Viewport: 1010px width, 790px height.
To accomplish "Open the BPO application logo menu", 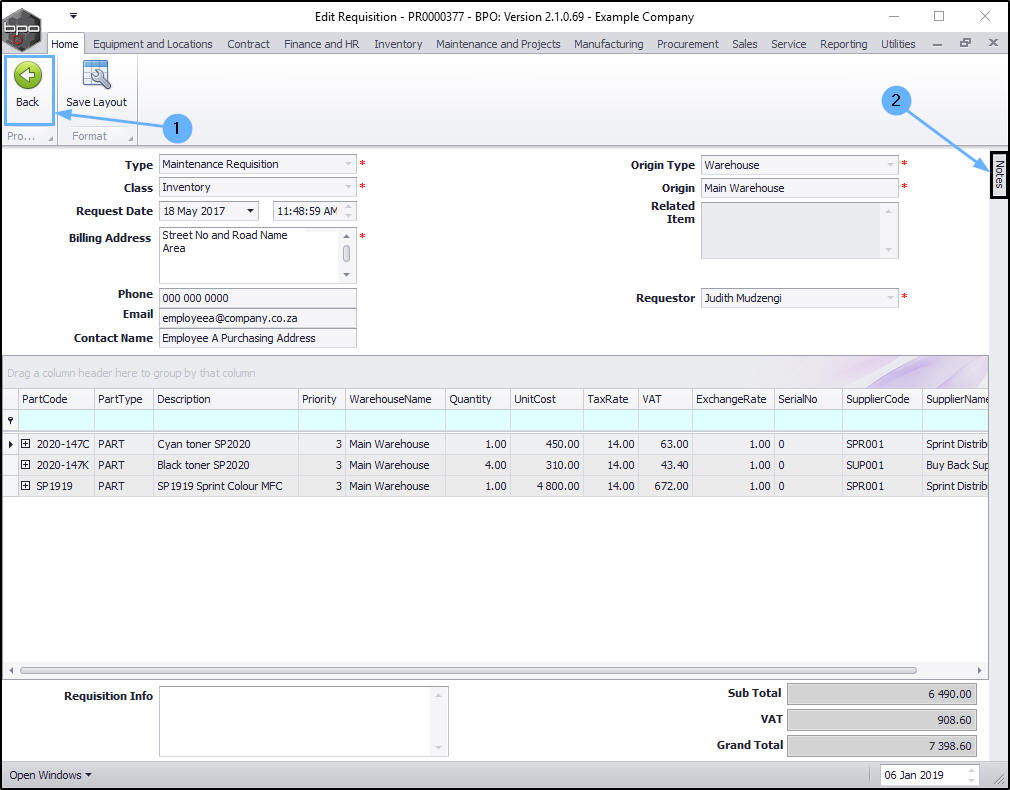I will (21, 29).
